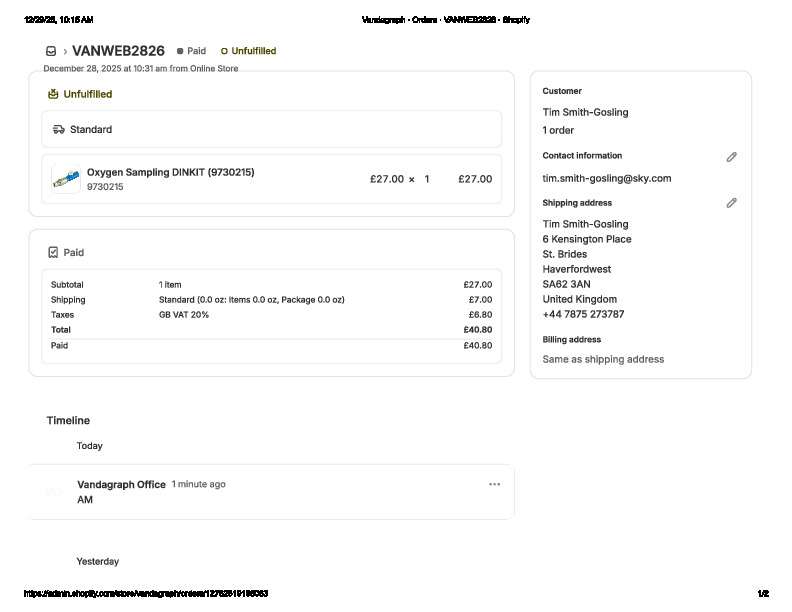
Task: Click the customer's 1 order link
Action: 558,130
